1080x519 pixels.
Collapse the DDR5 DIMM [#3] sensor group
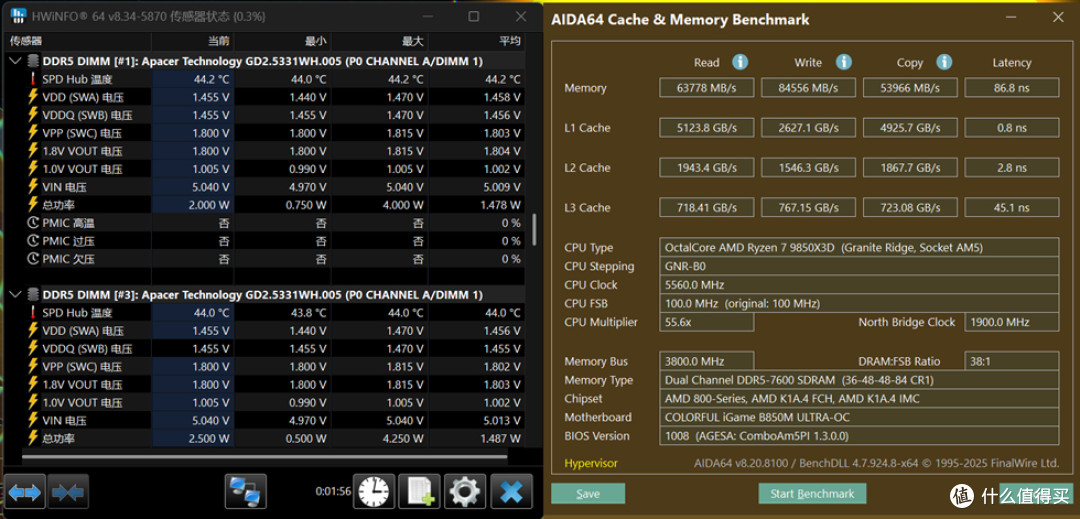(x=15, y=295)
